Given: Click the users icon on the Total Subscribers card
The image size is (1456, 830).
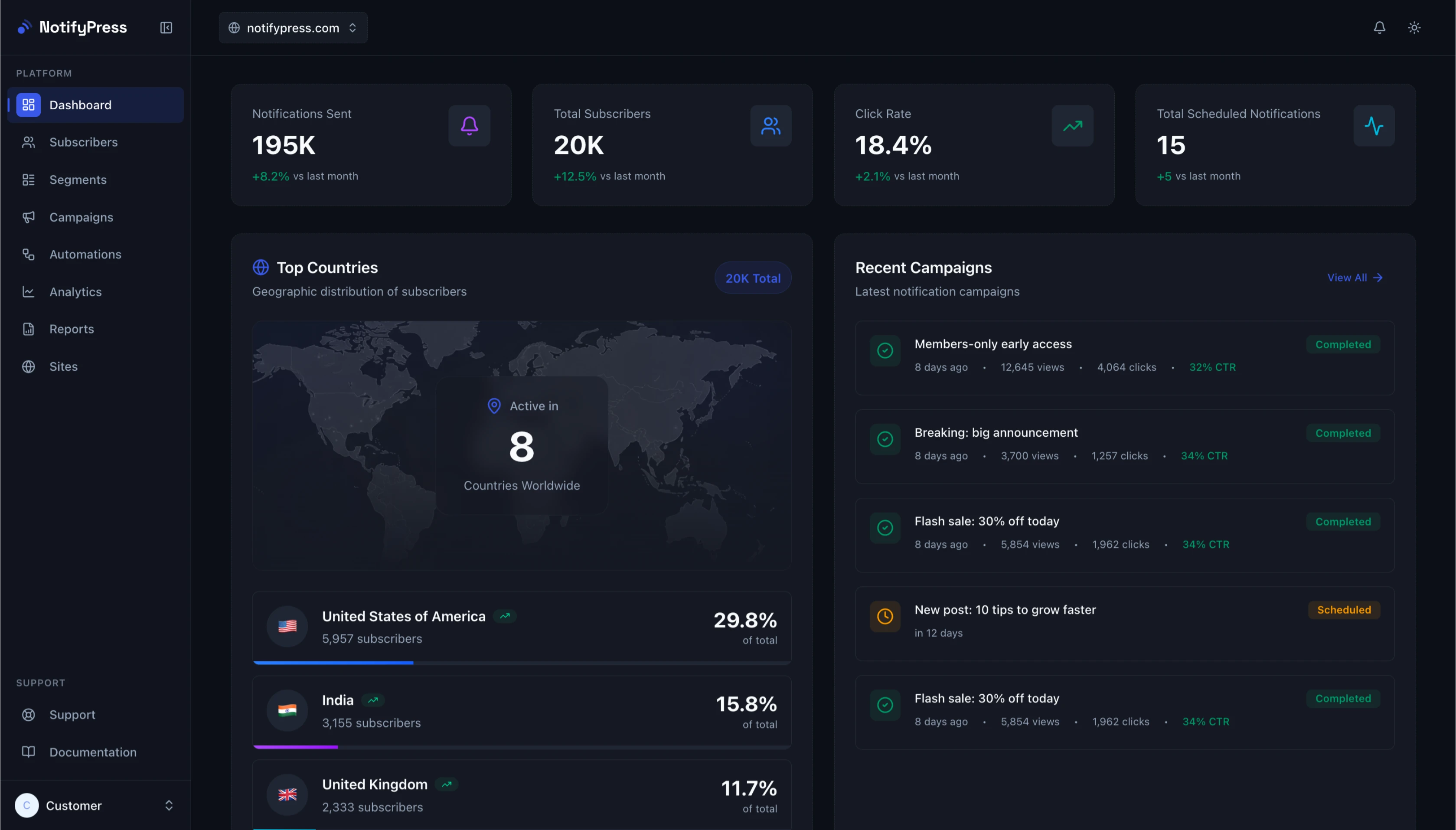Looking at the screenshot, I should coord(770,125).
